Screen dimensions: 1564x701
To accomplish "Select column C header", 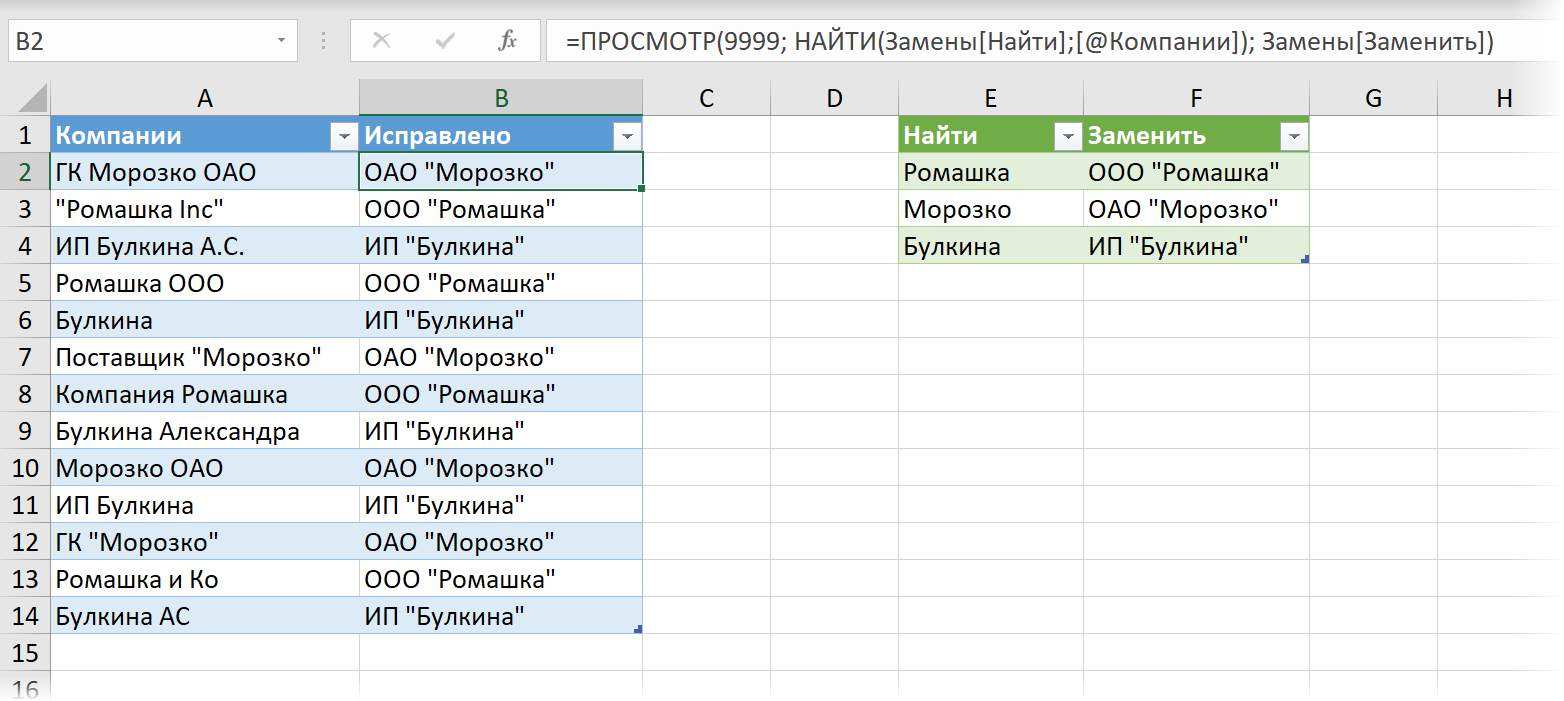I will coord(706,98).
